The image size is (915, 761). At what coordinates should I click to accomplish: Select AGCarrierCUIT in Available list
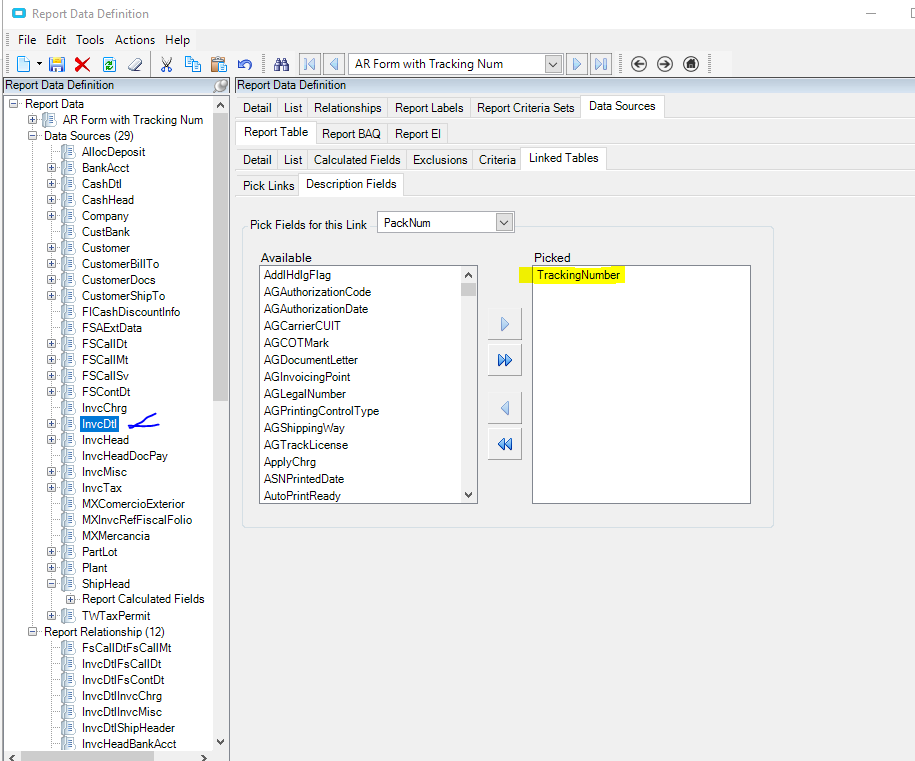coord(302,326)
